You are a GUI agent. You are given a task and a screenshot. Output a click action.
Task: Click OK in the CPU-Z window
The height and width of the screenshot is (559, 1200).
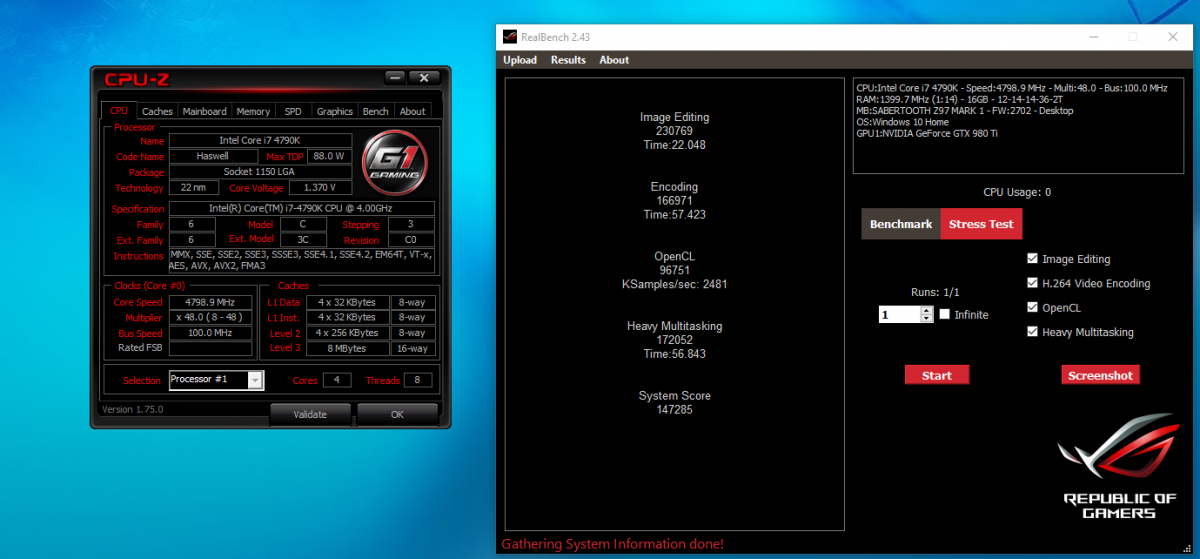coord(397,414)
